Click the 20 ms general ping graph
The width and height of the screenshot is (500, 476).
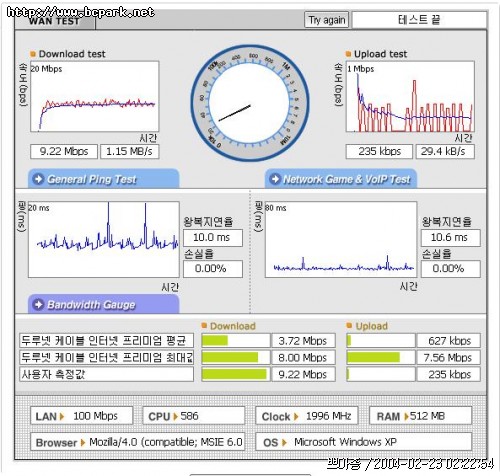point(104,239)
